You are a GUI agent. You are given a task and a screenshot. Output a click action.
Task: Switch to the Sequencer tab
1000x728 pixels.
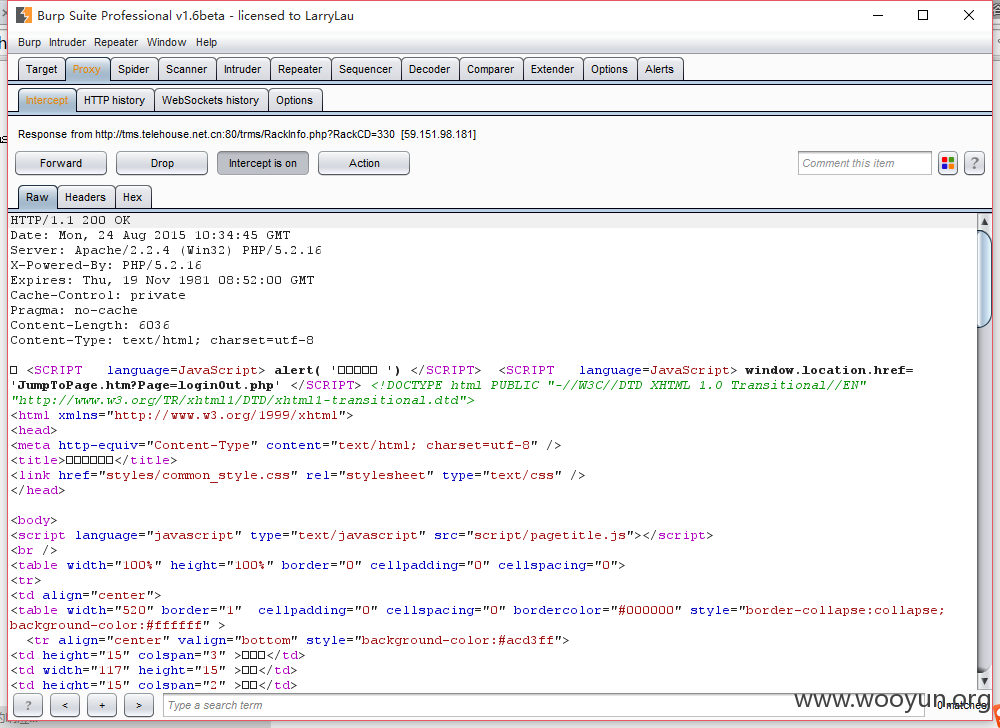point(365,69)
